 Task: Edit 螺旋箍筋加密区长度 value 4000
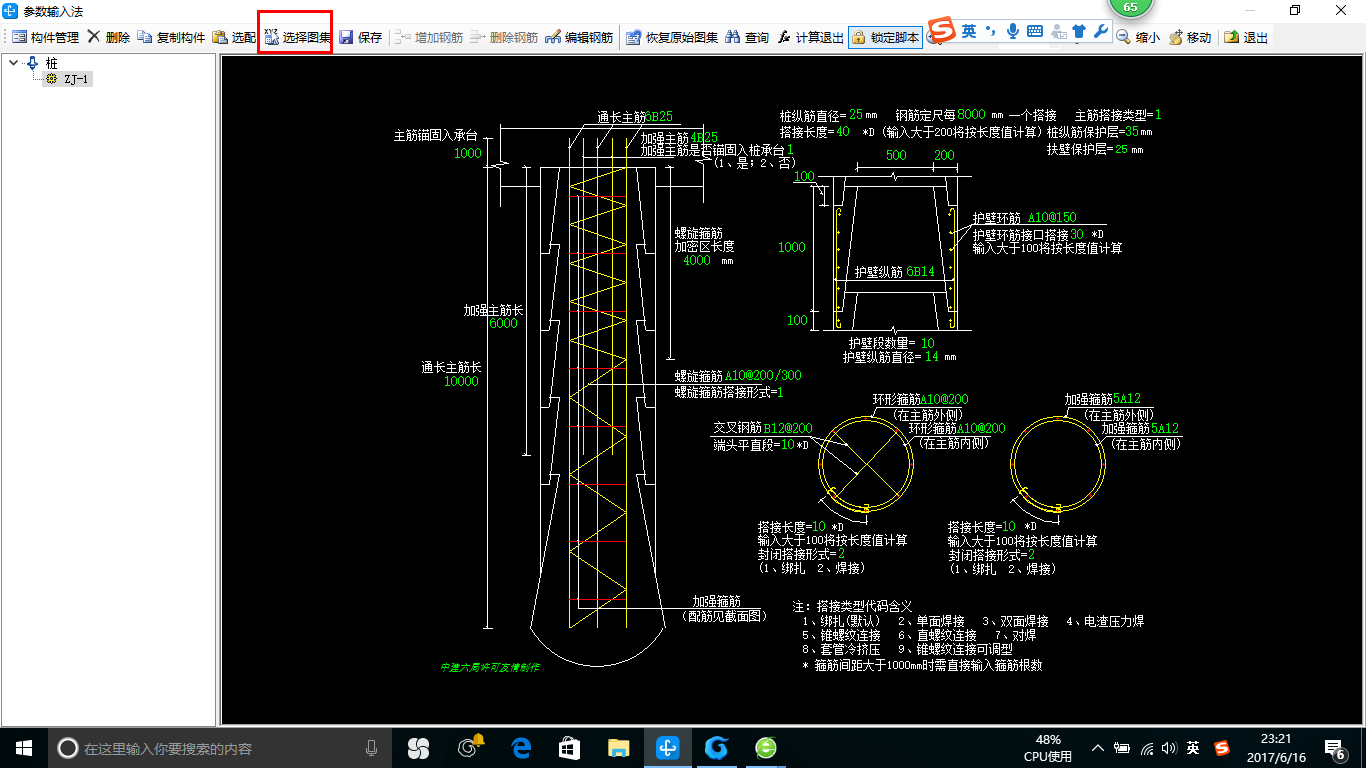tap(697, 260)
